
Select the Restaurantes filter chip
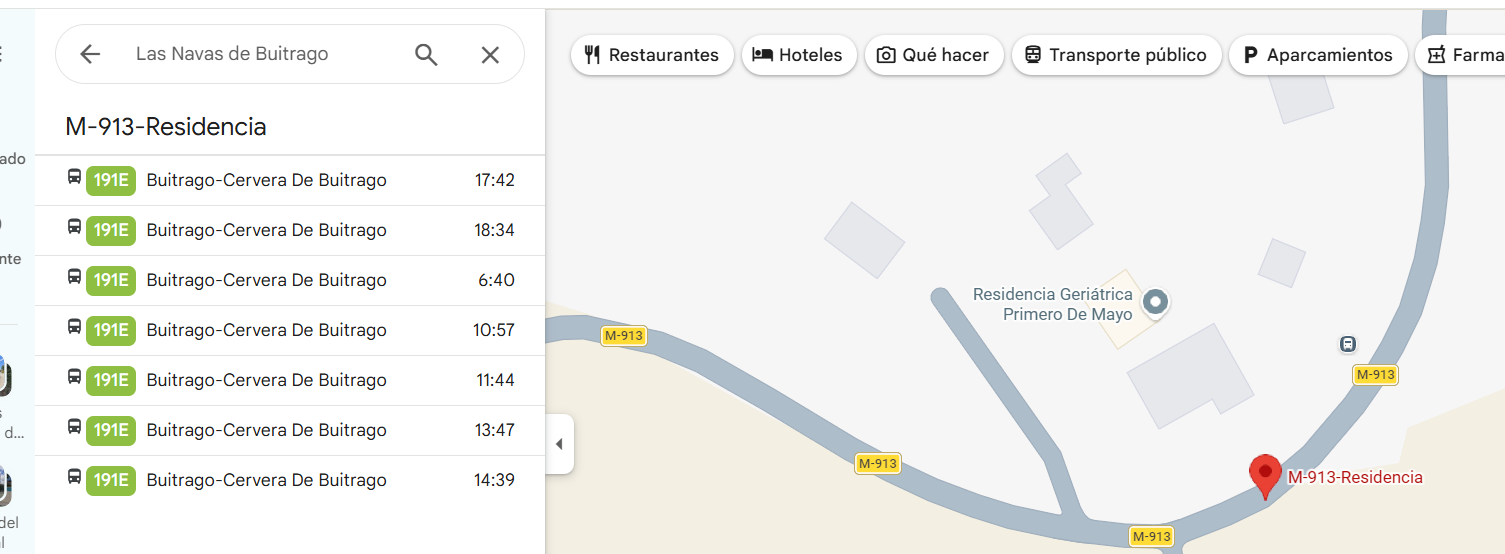tap(652, 55)
